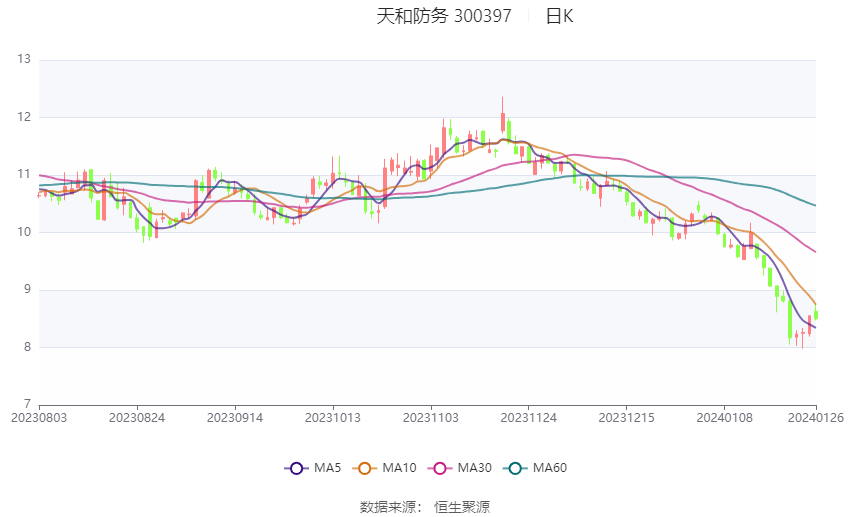Select the last green candlestick on 20240126
Image resolution: width=850 pixels, height=517 pixels.
[x=816, y=313]
